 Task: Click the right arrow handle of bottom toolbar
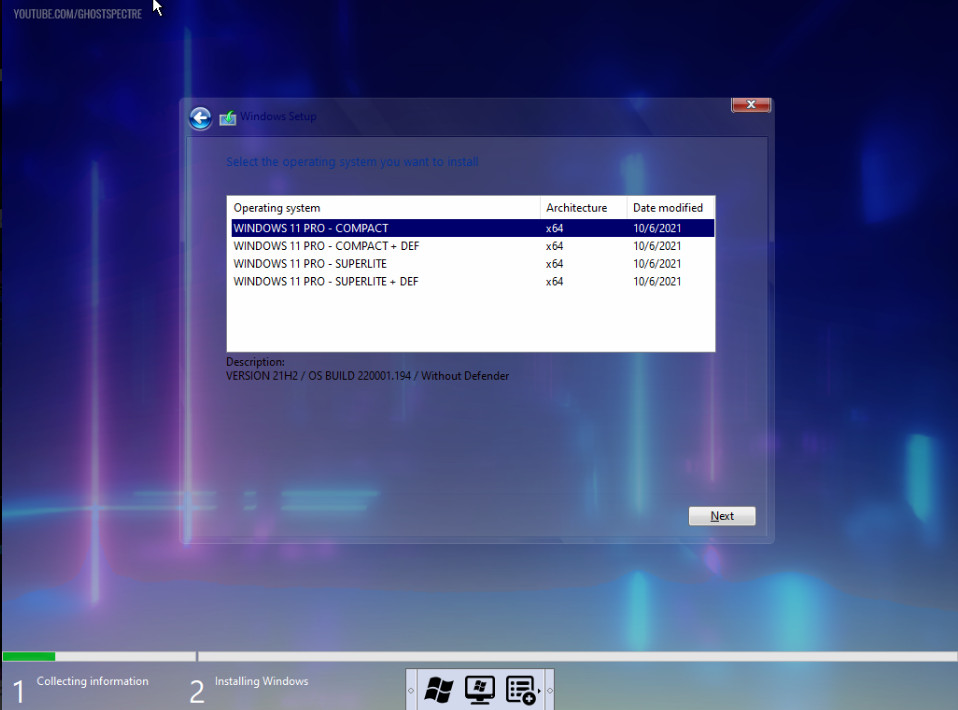pyautogui.click(x=550, y=690)
